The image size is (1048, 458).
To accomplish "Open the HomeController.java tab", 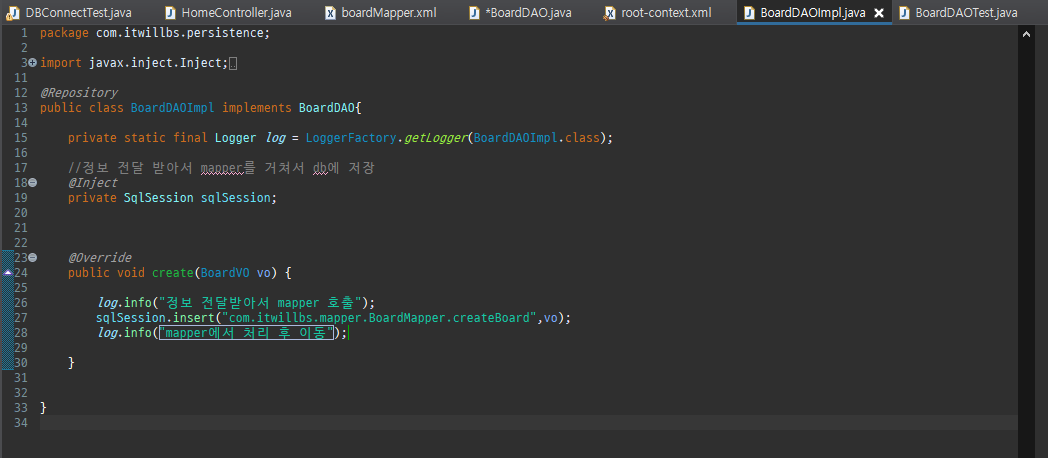I will (x=236, y=12).
